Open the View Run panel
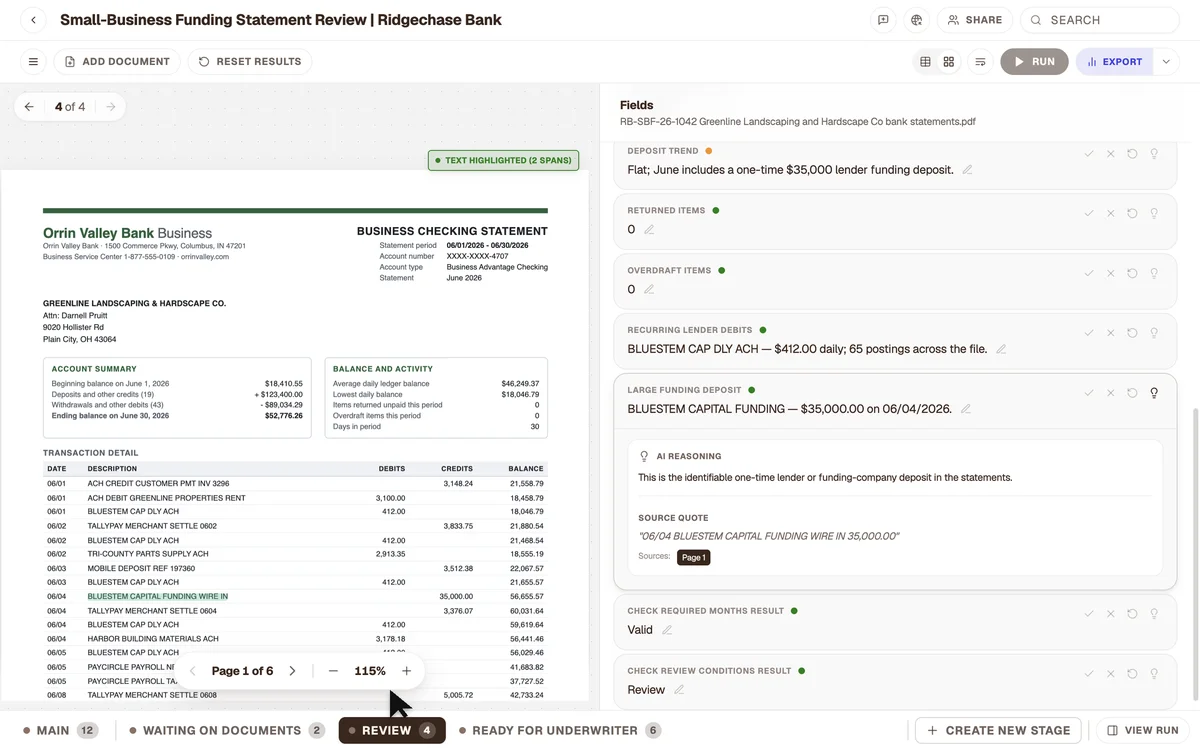Screen dimensions: 1200x750 coord(1142,731)
